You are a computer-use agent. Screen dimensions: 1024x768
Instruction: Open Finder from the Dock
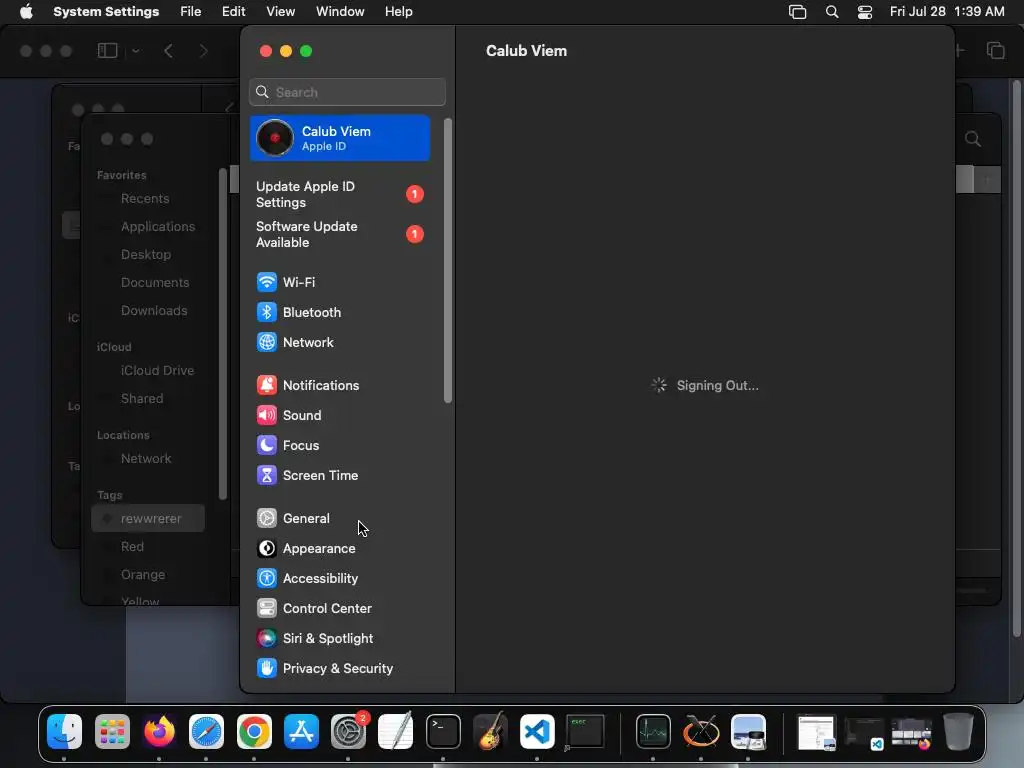click(x=64, y=731)
